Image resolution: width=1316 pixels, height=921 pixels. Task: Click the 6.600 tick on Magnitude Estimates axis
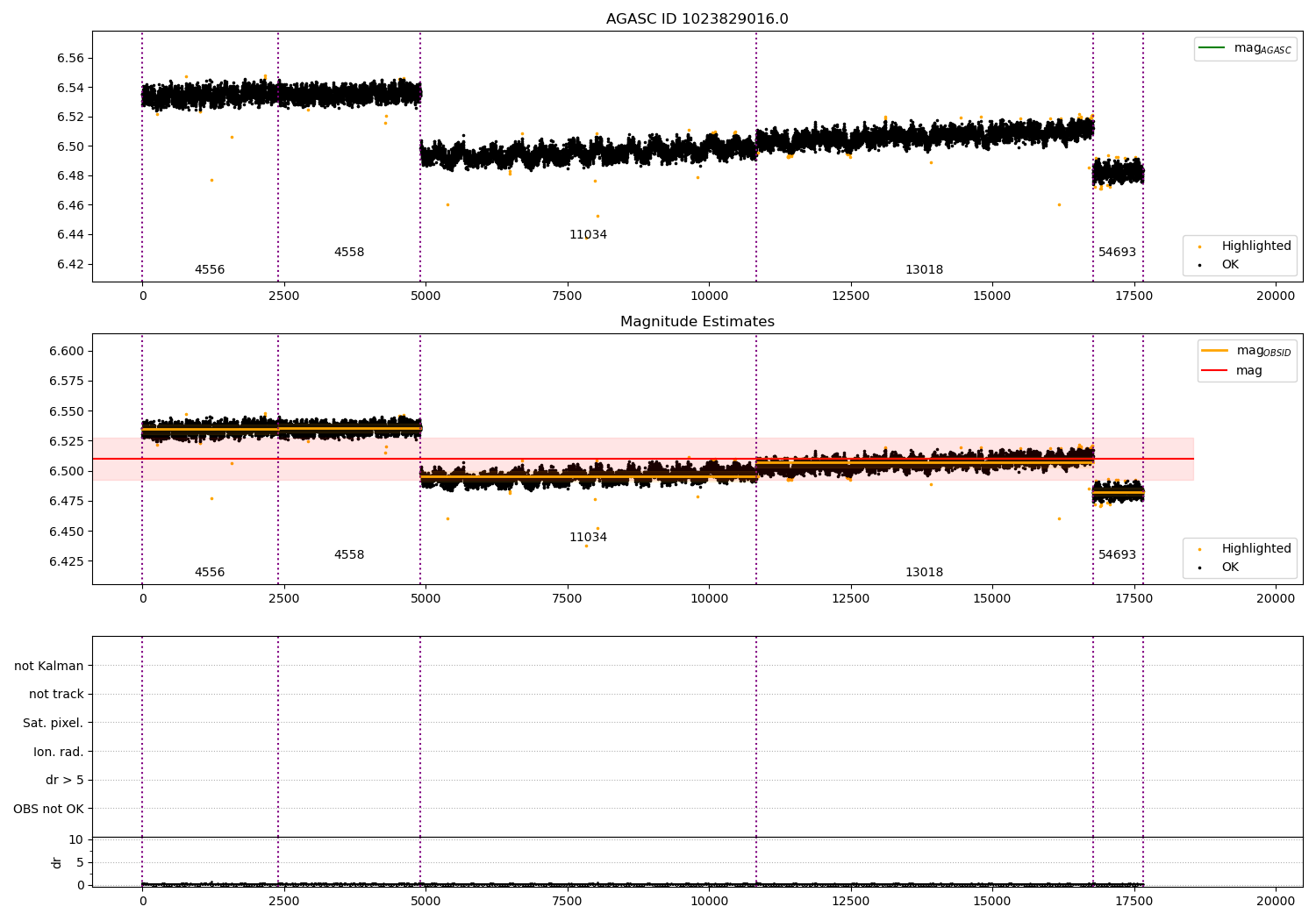click(x=67, y=352)
